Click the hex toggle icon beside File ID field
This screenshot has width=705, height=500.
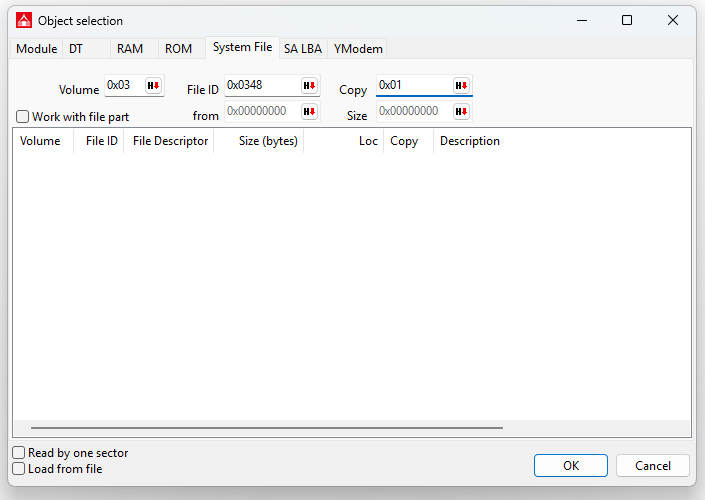click(x=309, y=86)
